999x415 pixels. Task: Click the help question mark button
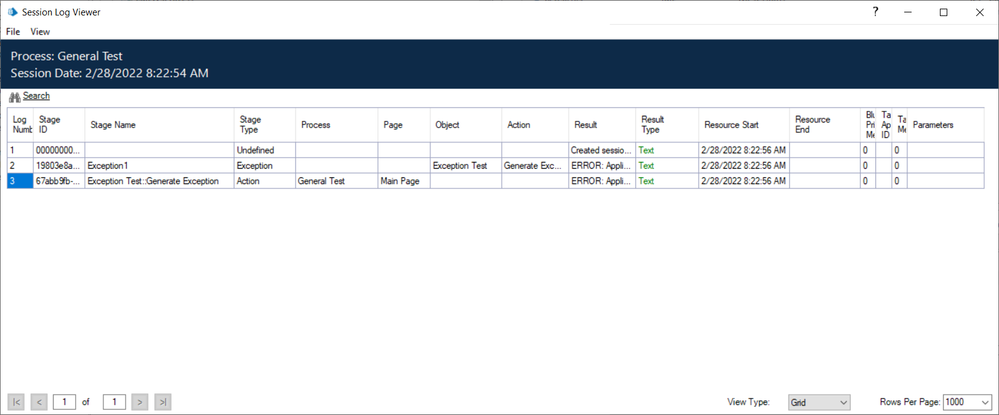pos(876,12)
